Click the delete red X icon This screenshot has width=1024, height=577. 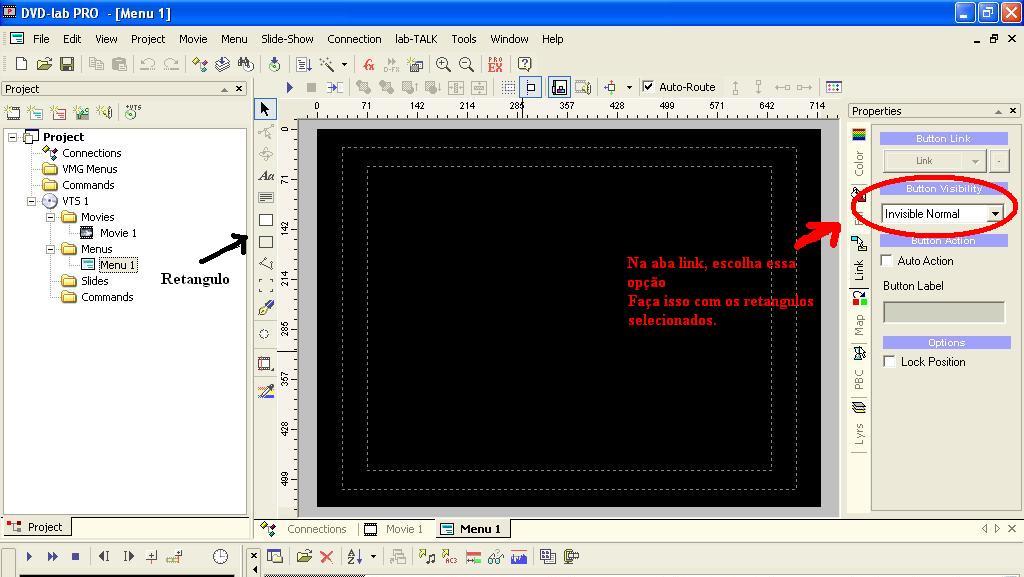coord(327,557)
